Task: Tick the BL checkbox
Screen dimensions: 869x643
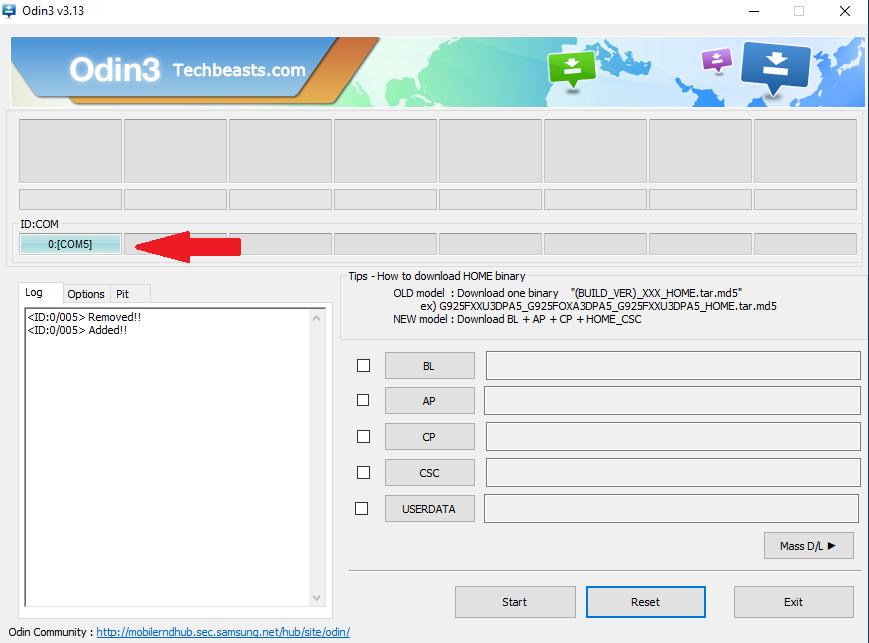Action: pos(363,366)
